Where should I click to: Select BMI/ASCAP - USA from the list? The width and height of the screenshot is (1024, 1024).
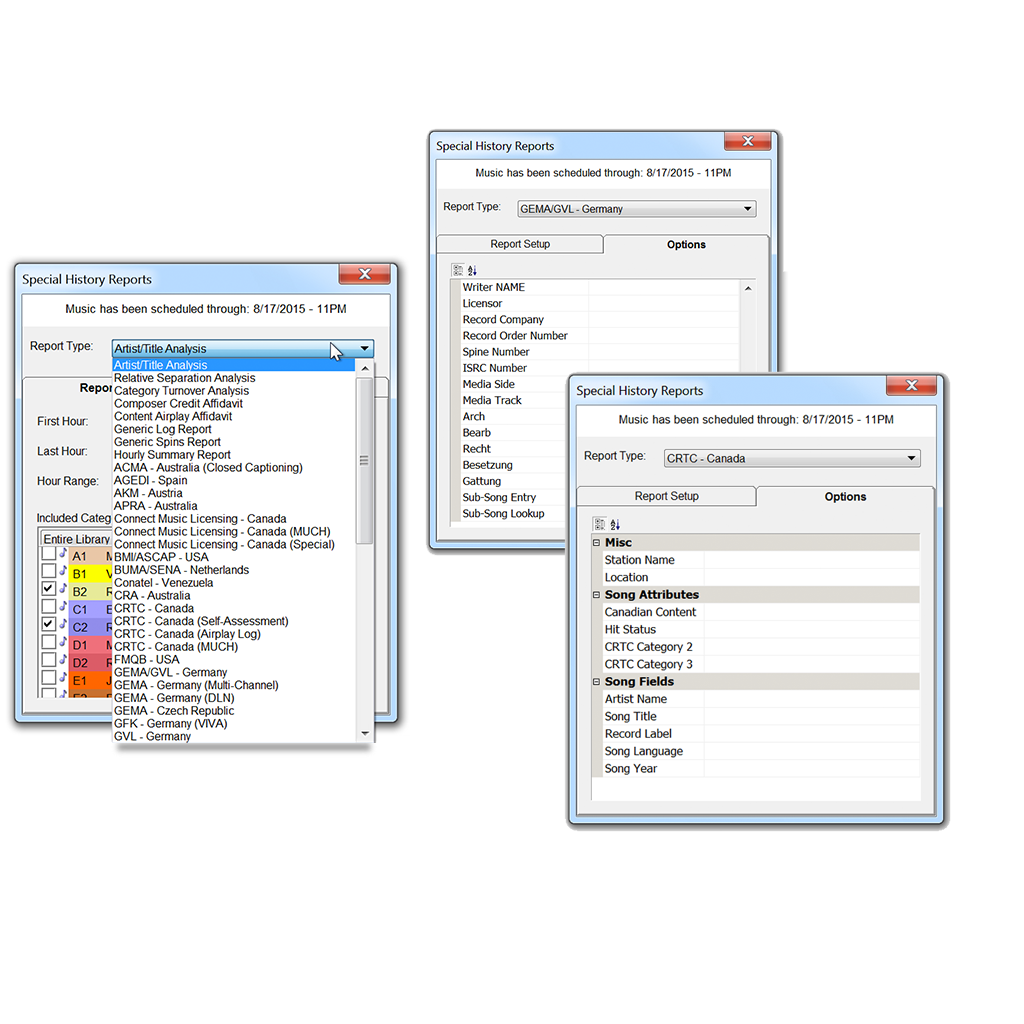click(161, 557)
